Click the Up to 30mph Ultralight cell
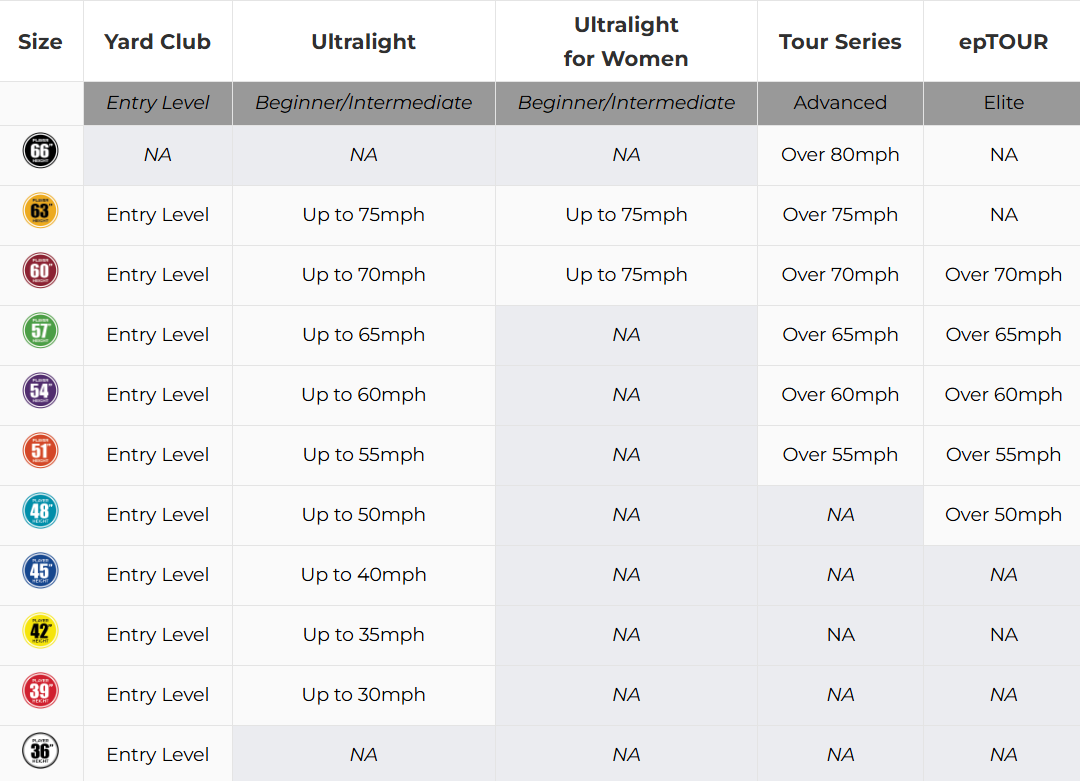Screen dimensions: 1080x781 pyautogui.click(x=364, y=695)
